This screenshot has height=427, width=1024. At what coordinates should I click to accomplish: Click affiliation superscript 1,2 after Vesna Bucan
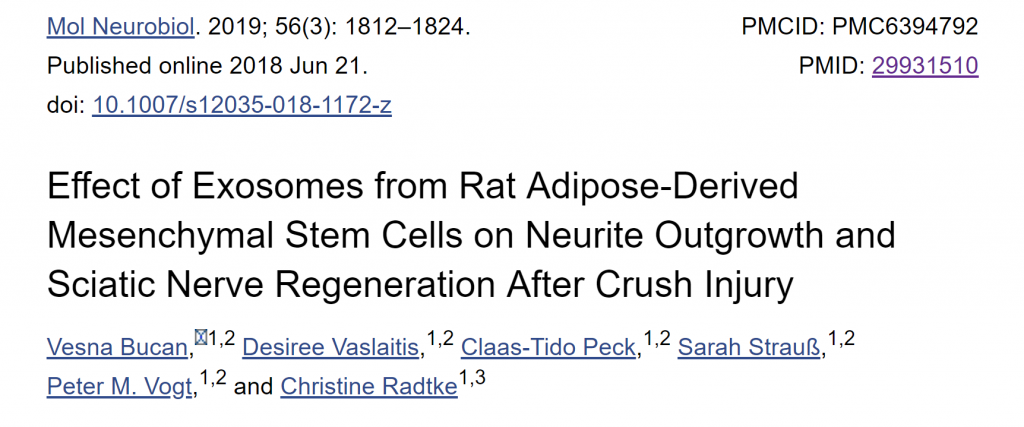click(221, 340)
